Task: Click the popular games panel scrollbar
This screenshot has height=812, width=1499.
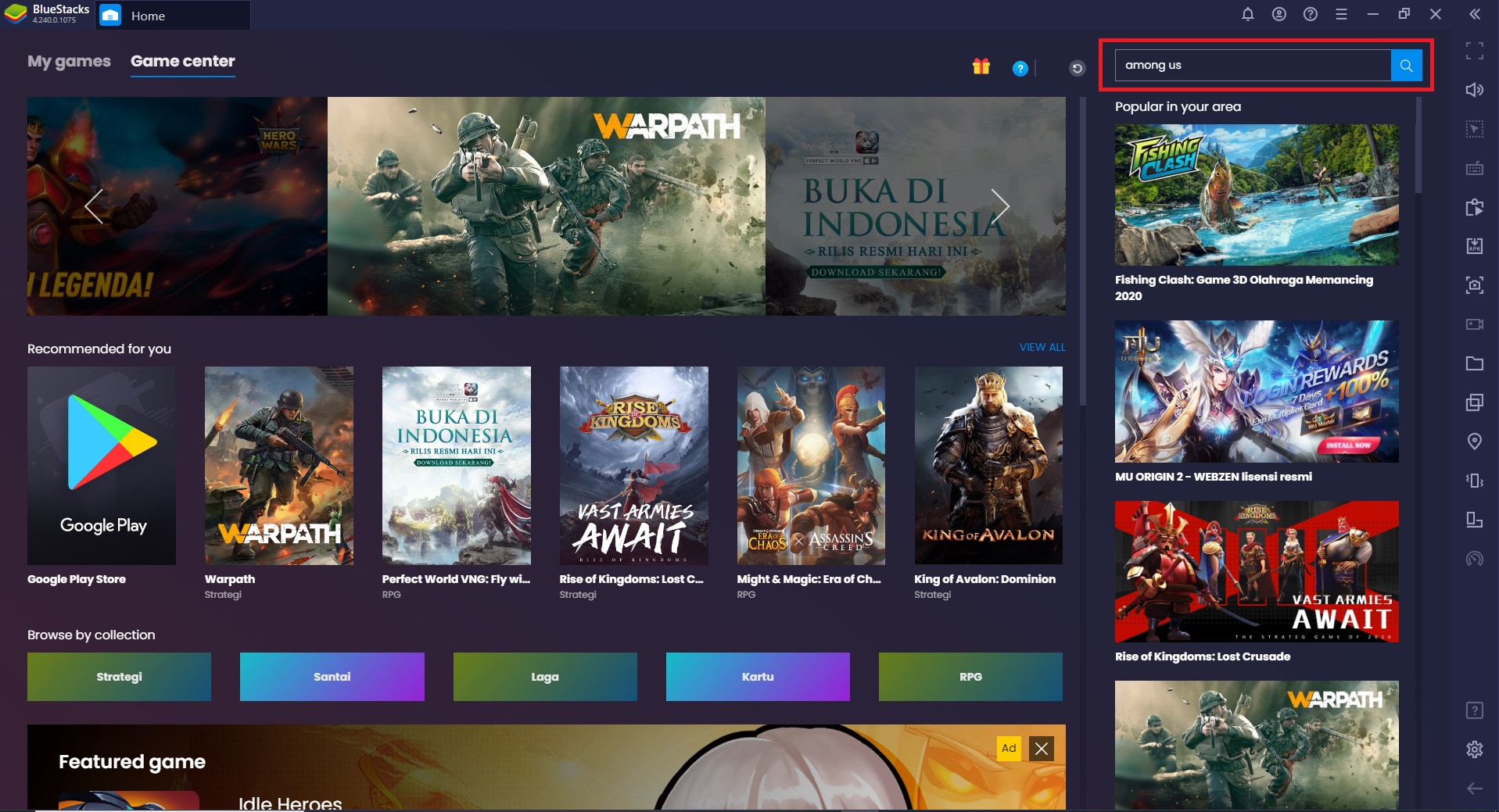Action: point(1418,145)
